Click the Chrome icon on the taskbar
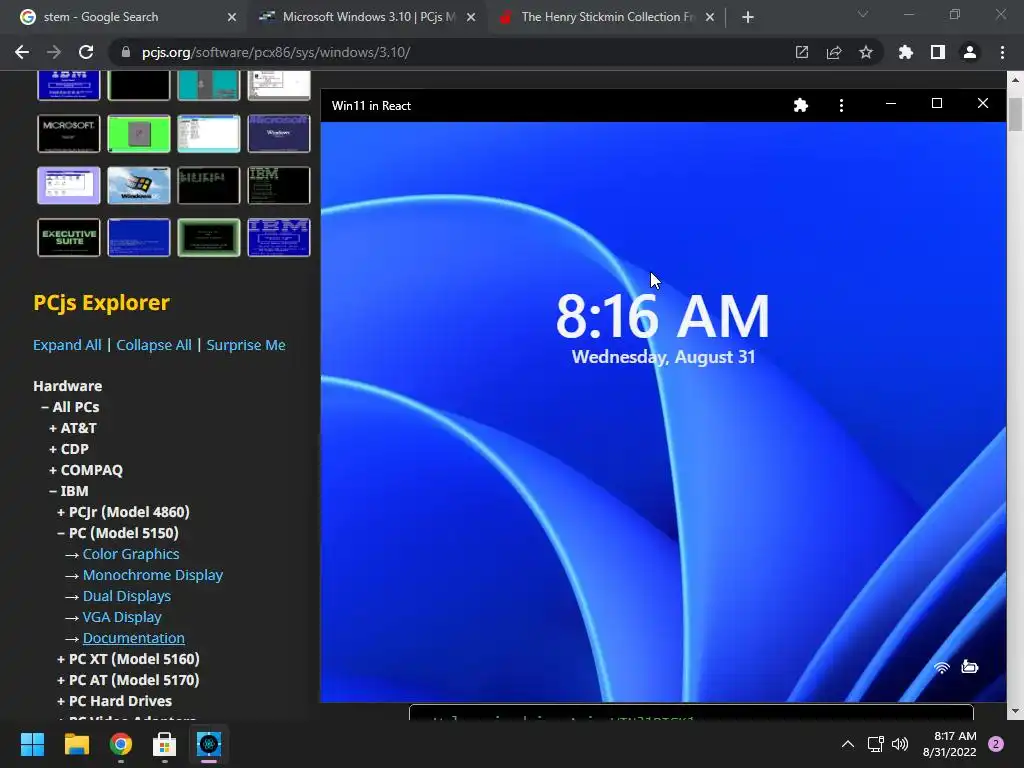Viewport: 1024px width, 768px height. point(121,744)
